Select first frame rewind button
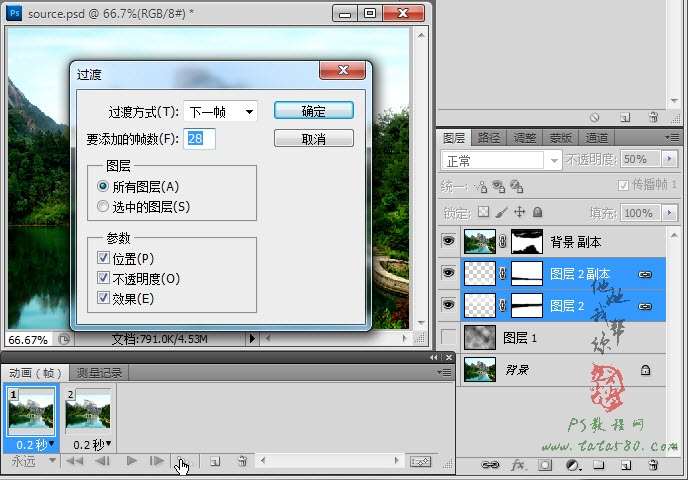The width and height of the screenshot is (688, 480). pos(75,461)
